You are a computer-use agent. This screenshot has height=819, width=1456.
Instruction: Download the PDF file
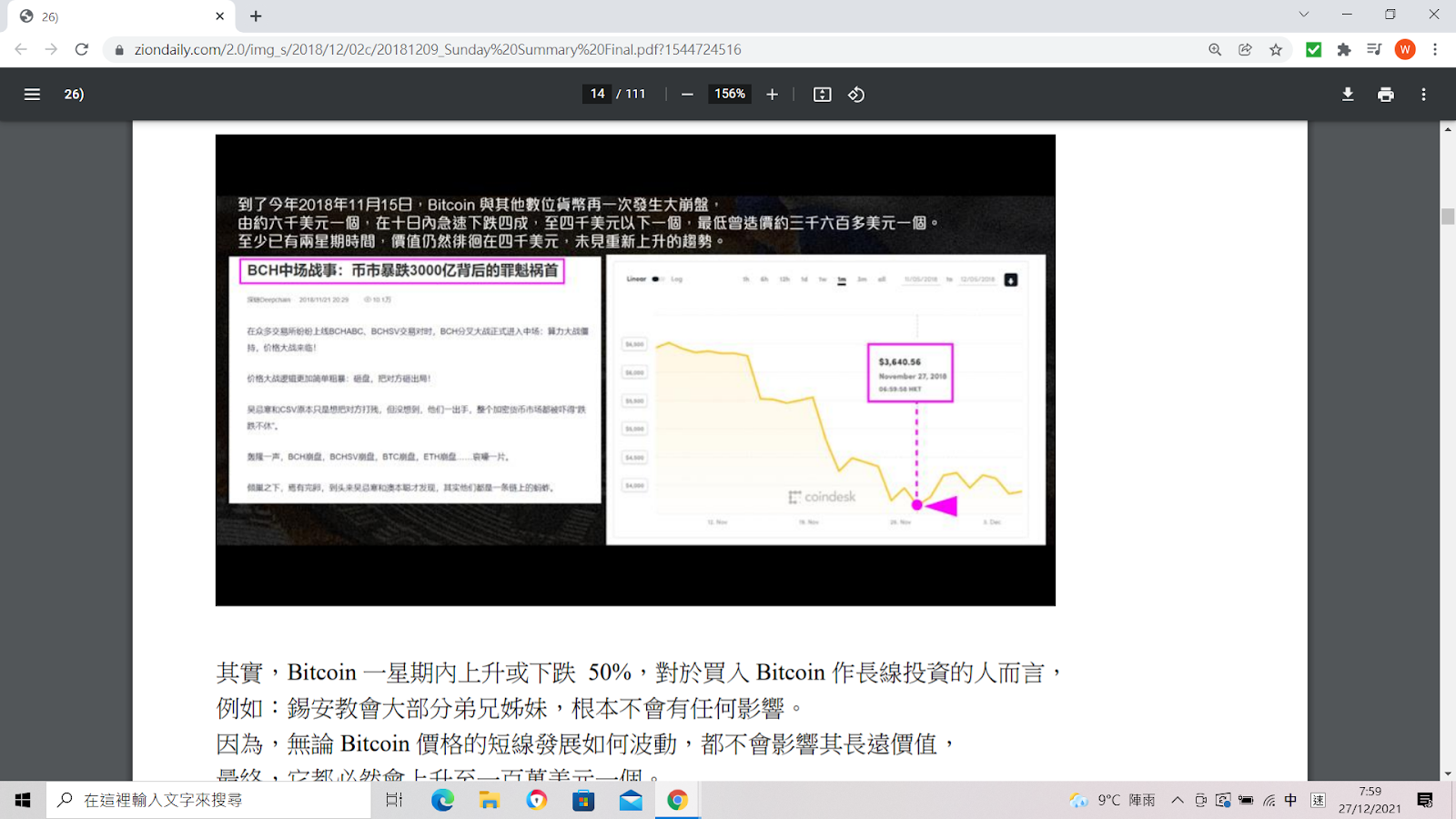[x=1348, y=94]
